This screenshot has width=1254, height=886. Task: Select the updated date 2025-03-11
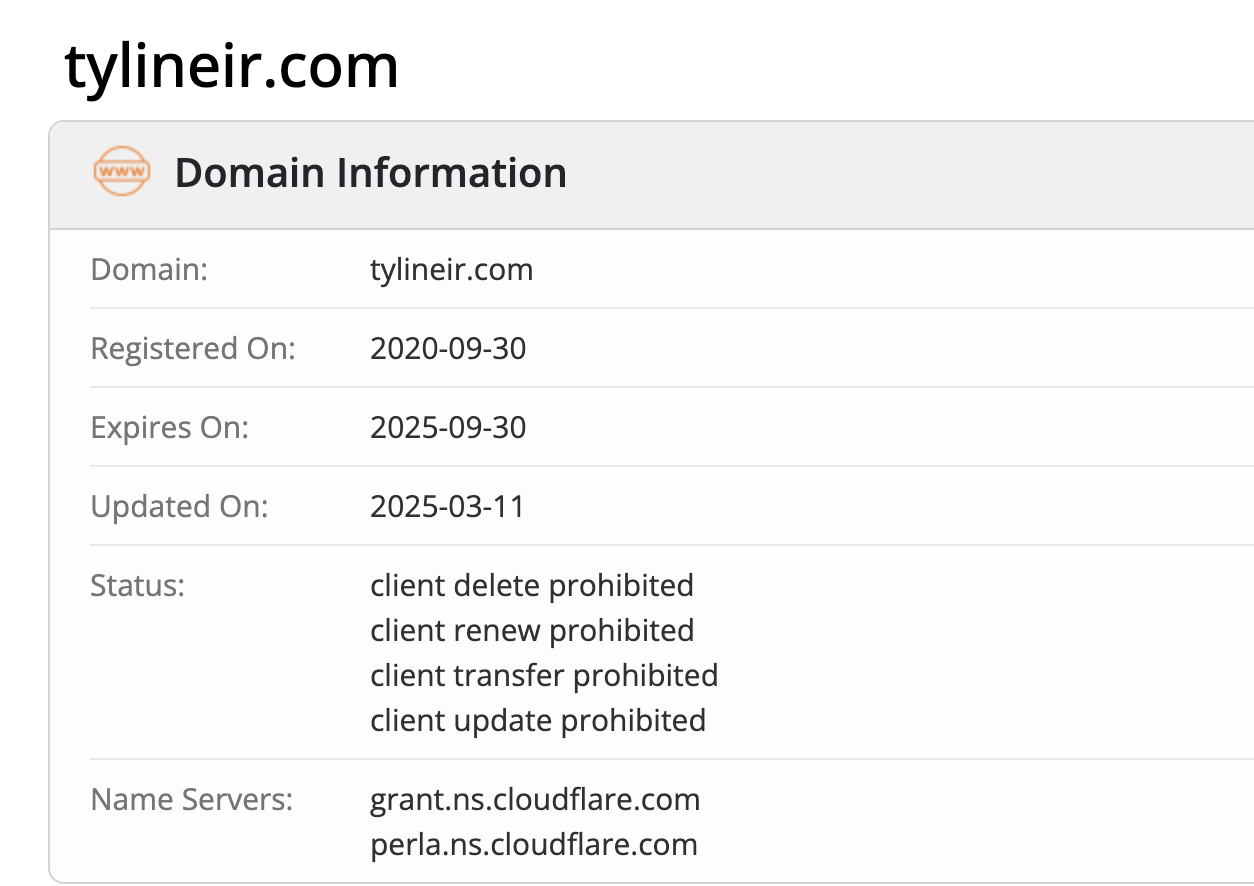coord(447,507)
